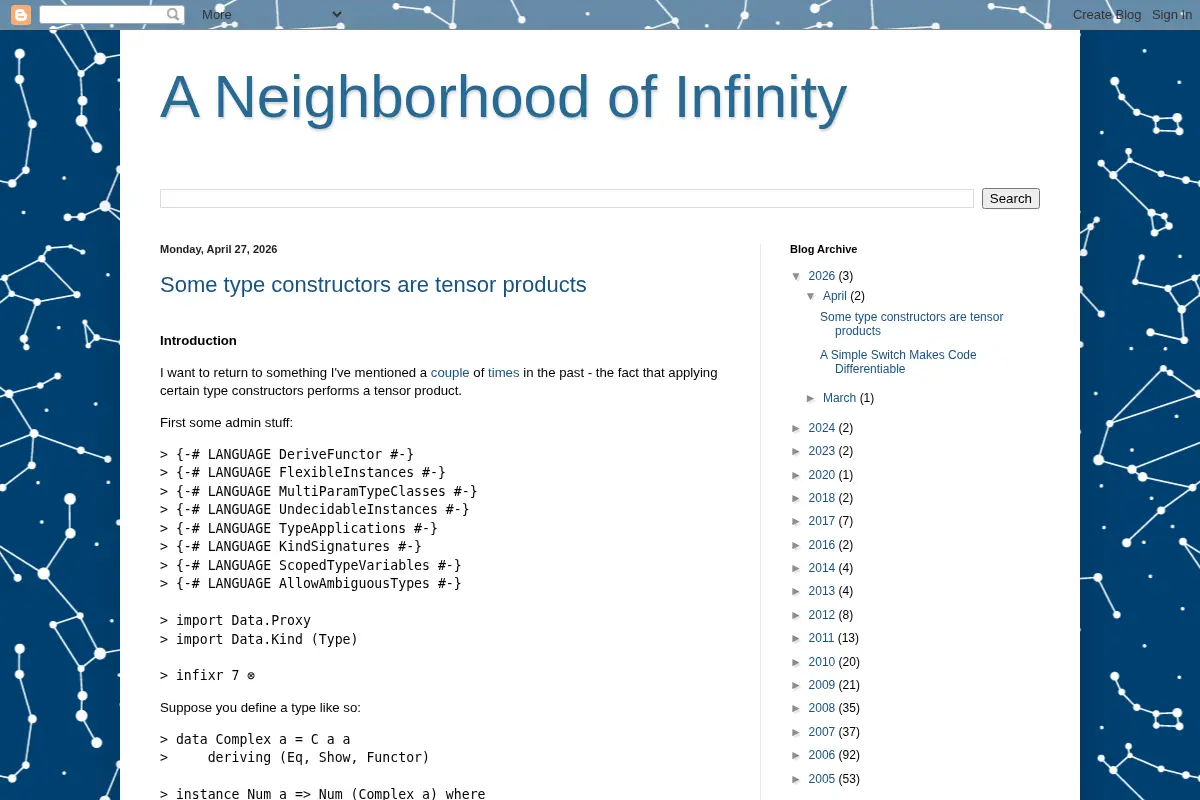The height and width of the screenshot is (800, 1200).
Task: Open the March archive link
Action: pos(840,398)
